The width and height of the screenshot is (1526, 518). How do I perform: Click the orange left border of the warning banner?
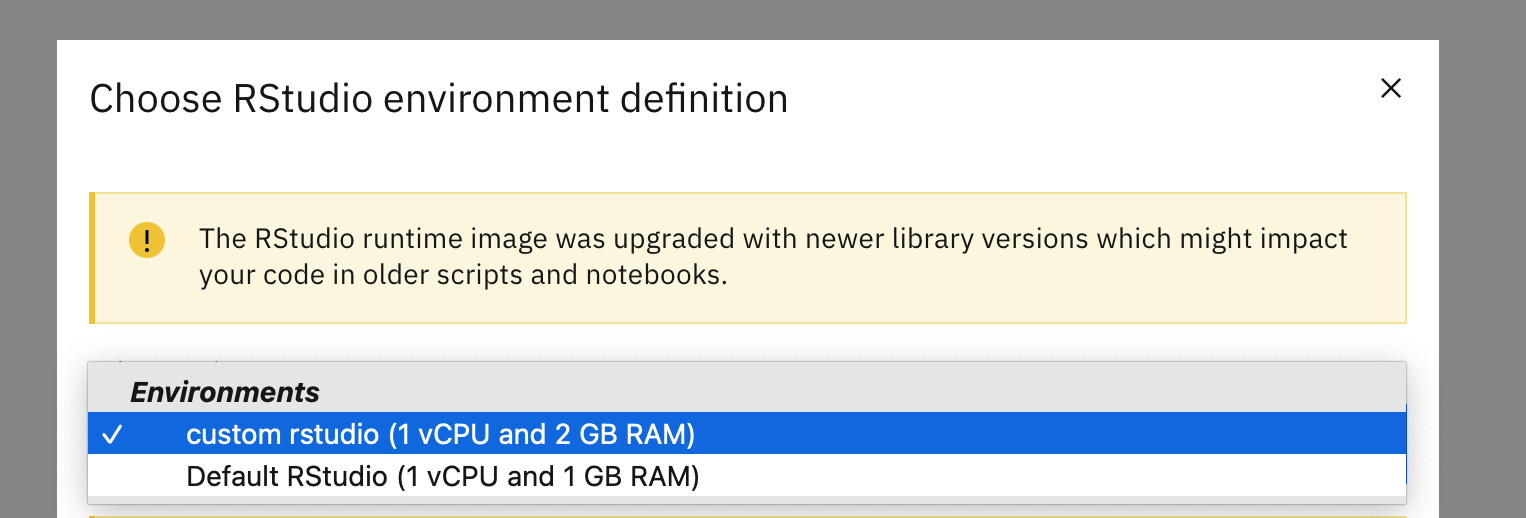click(x=92, y=258)
